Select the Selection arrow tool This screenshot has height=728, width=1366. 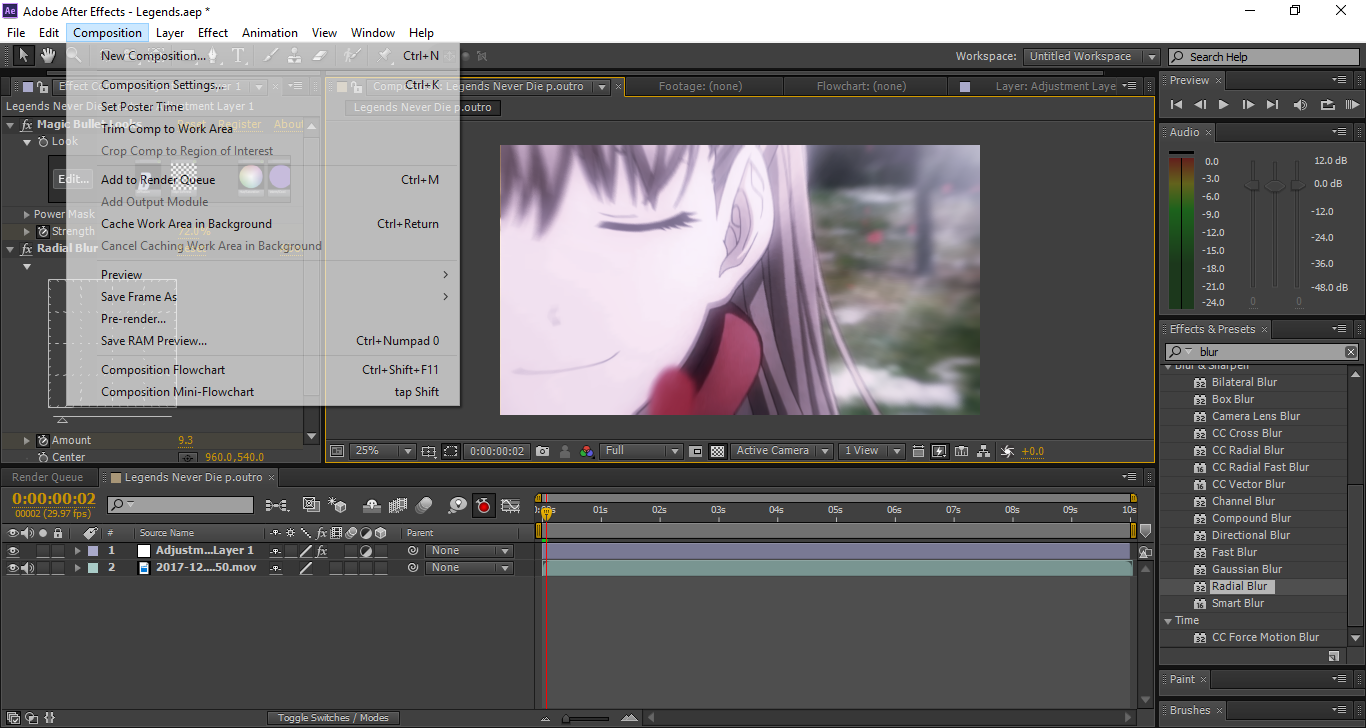click(x=24, y=56)
